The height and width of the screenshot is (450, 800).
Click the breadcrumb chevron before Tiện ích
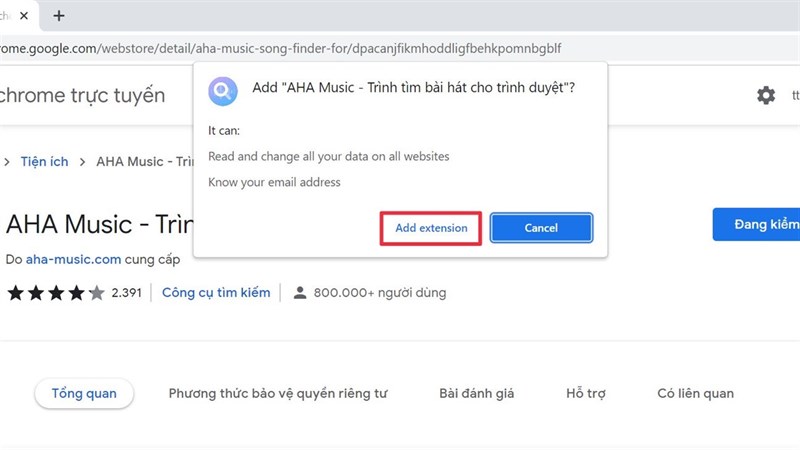(x=7, y=162)
